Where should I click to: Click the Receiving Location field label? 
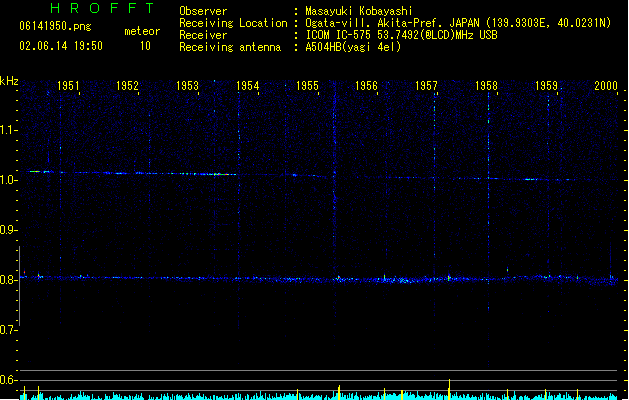(x=233, y=23)
